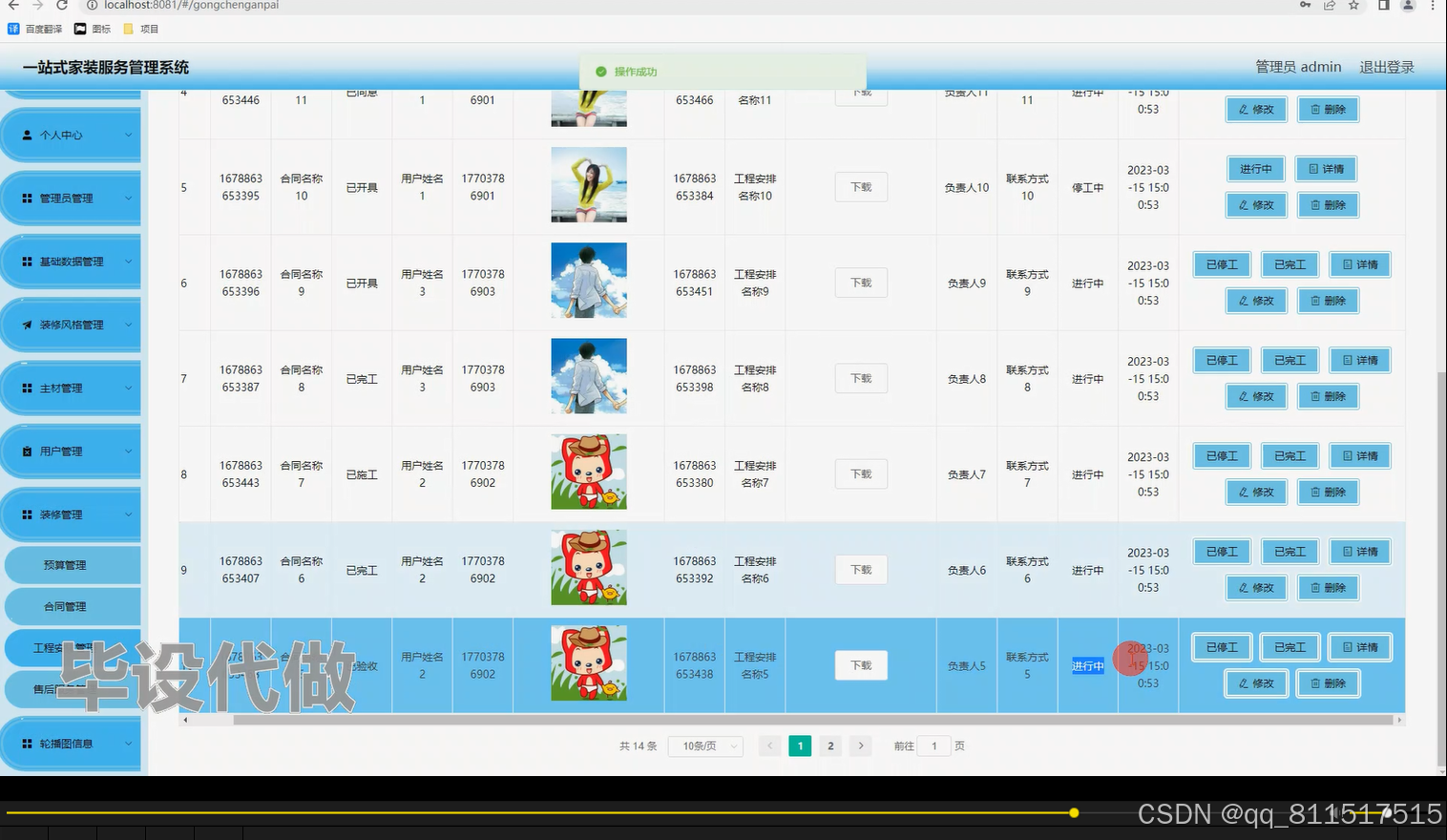Click the 停工中 status cell

[x=1087, y=188]
